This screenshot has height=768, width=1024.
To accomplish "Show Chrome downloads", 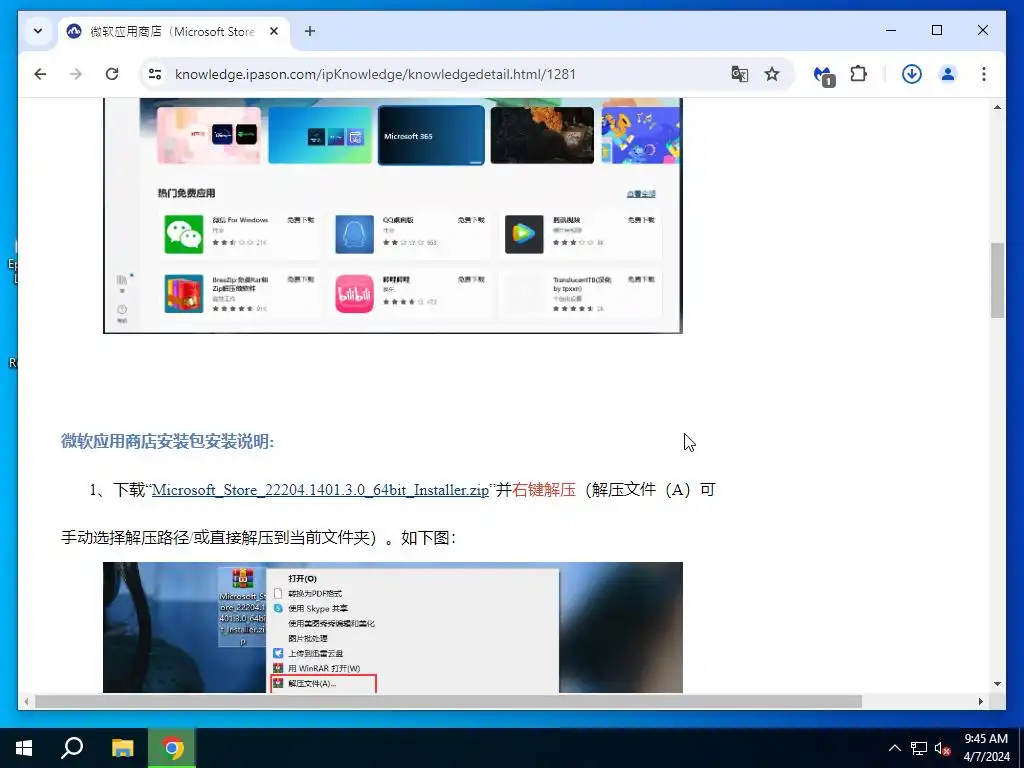I will [912, 74].
